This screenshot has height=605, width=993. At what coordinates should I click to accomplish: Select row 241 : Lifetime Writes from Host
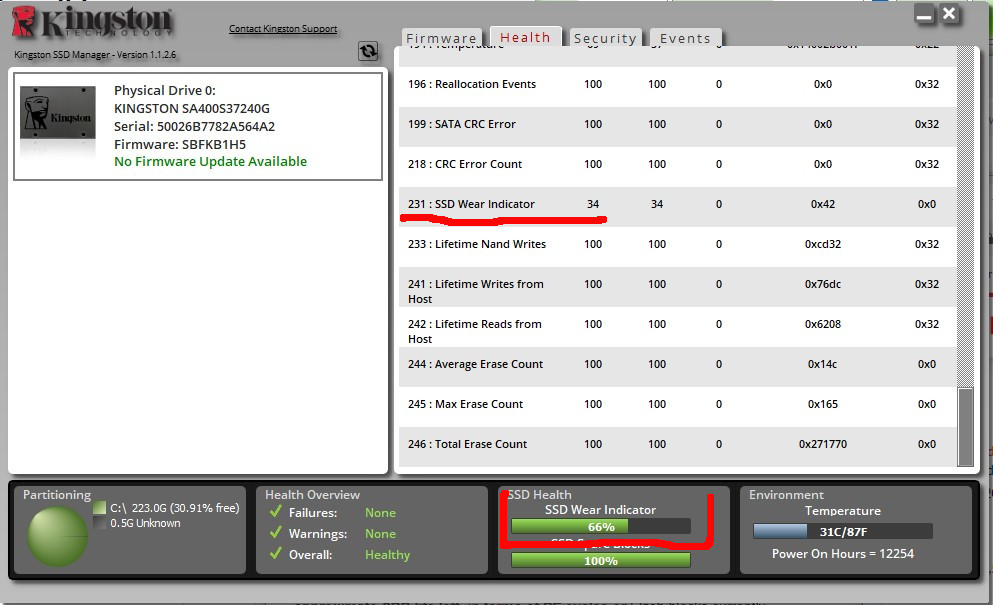click(x=677, y=286)
